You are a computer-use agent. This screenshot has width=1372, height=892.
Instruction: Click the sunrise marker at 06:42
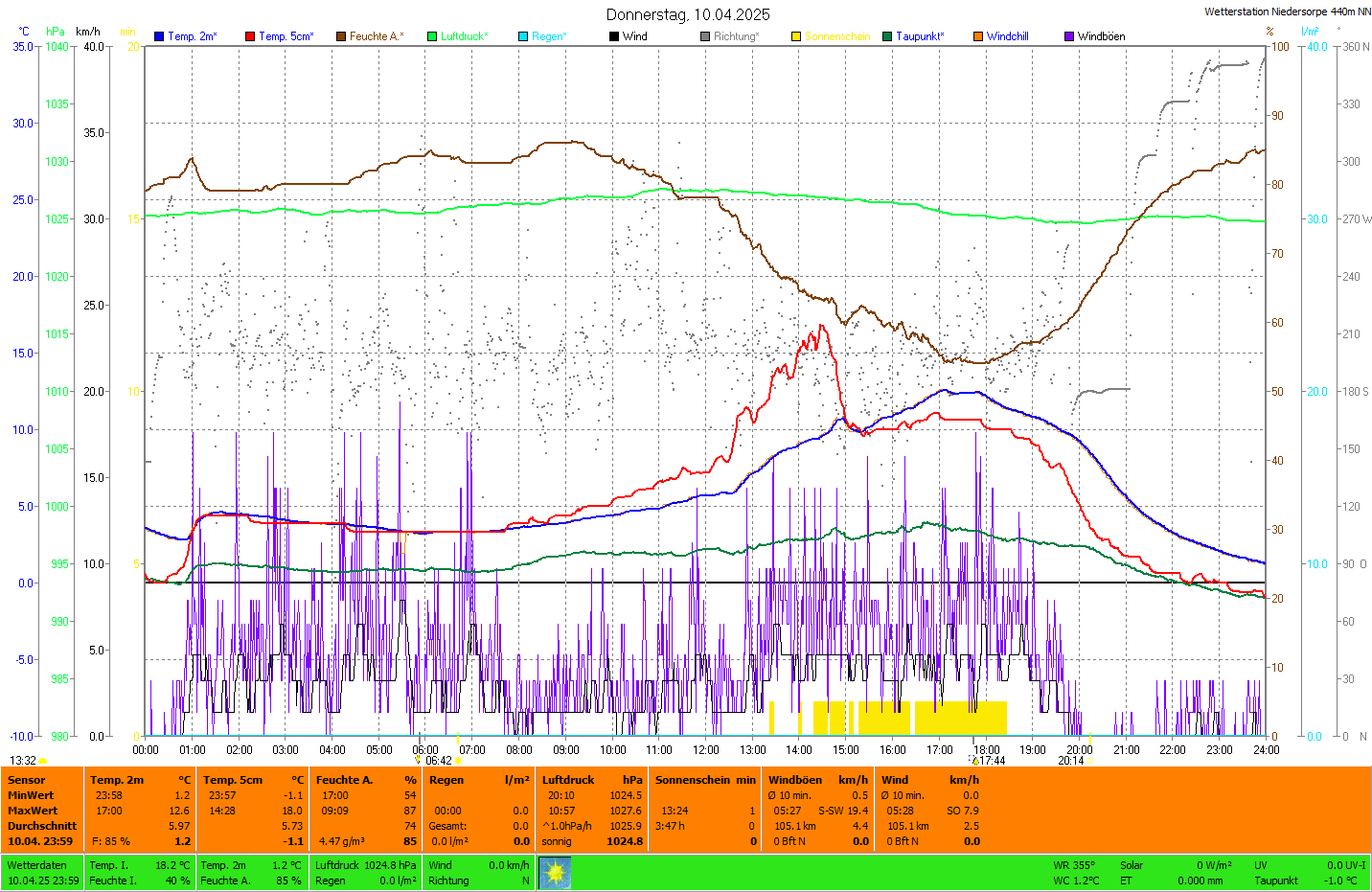point(439,761)
